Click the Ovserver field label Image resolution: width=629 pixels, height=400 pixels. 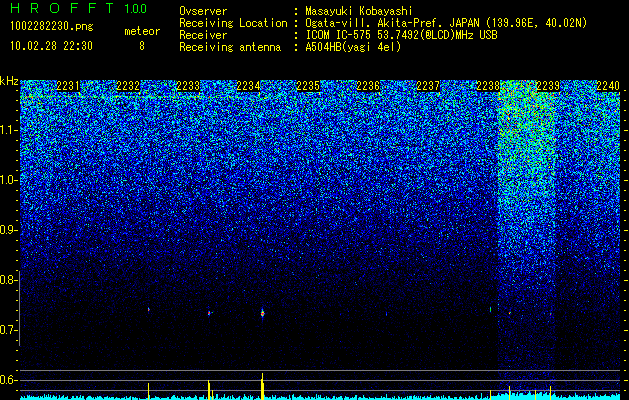(x=203, y=11)
